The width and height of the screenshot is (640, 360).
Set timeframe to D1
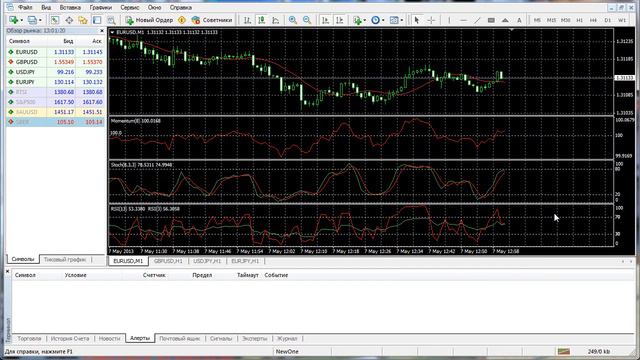point(608,20)
